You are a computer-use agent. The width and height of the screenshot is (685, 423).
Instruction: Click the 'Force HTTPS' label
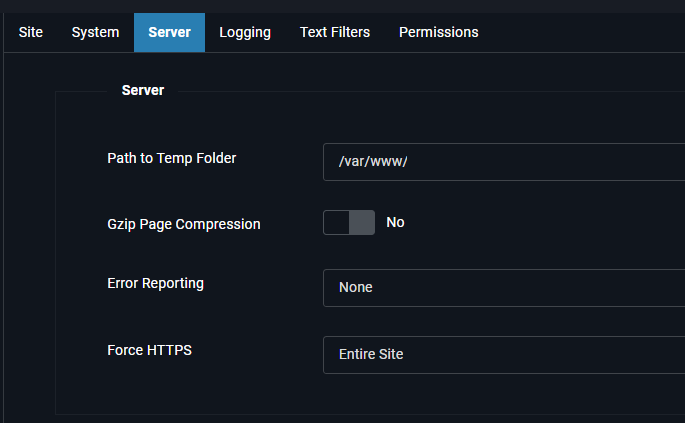pyautogui.click(x=147, y=350)
